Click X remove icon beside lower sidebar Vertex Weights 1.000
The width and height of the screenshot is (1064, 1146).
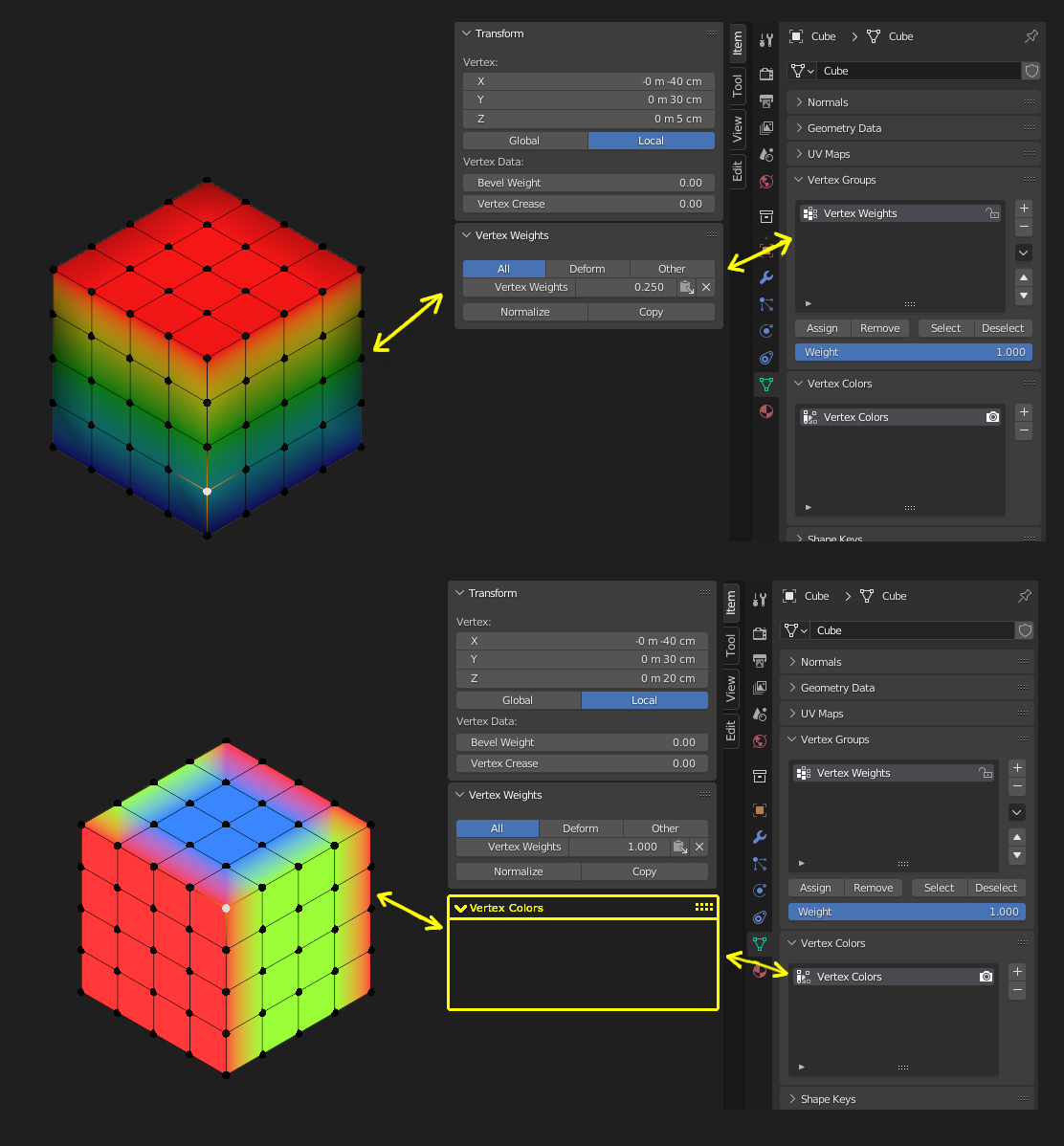[699, 847]
